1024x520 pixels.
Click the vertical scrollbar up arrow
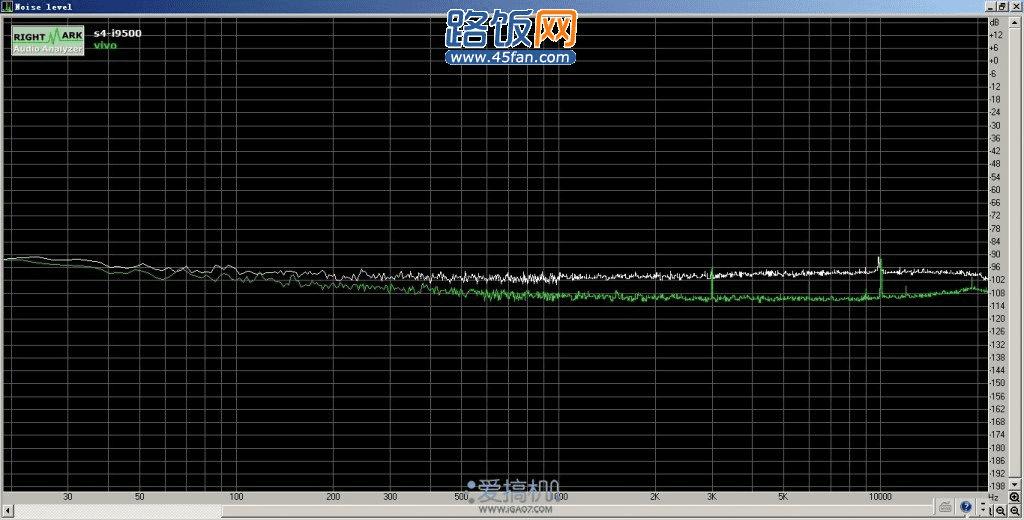pos(1014,24)
